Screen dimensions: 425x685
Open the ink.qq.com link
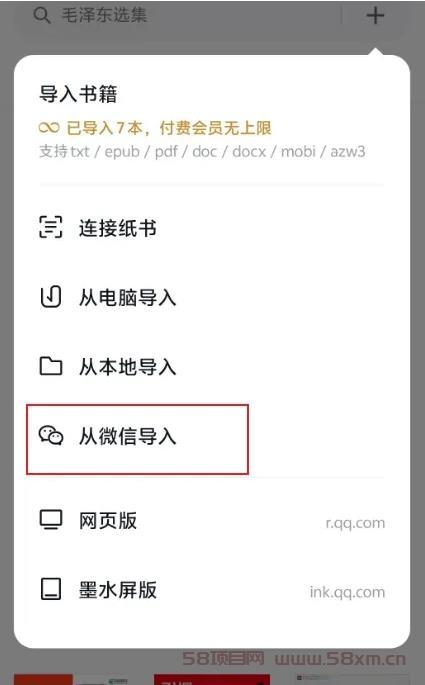click(x=347, y=592)
